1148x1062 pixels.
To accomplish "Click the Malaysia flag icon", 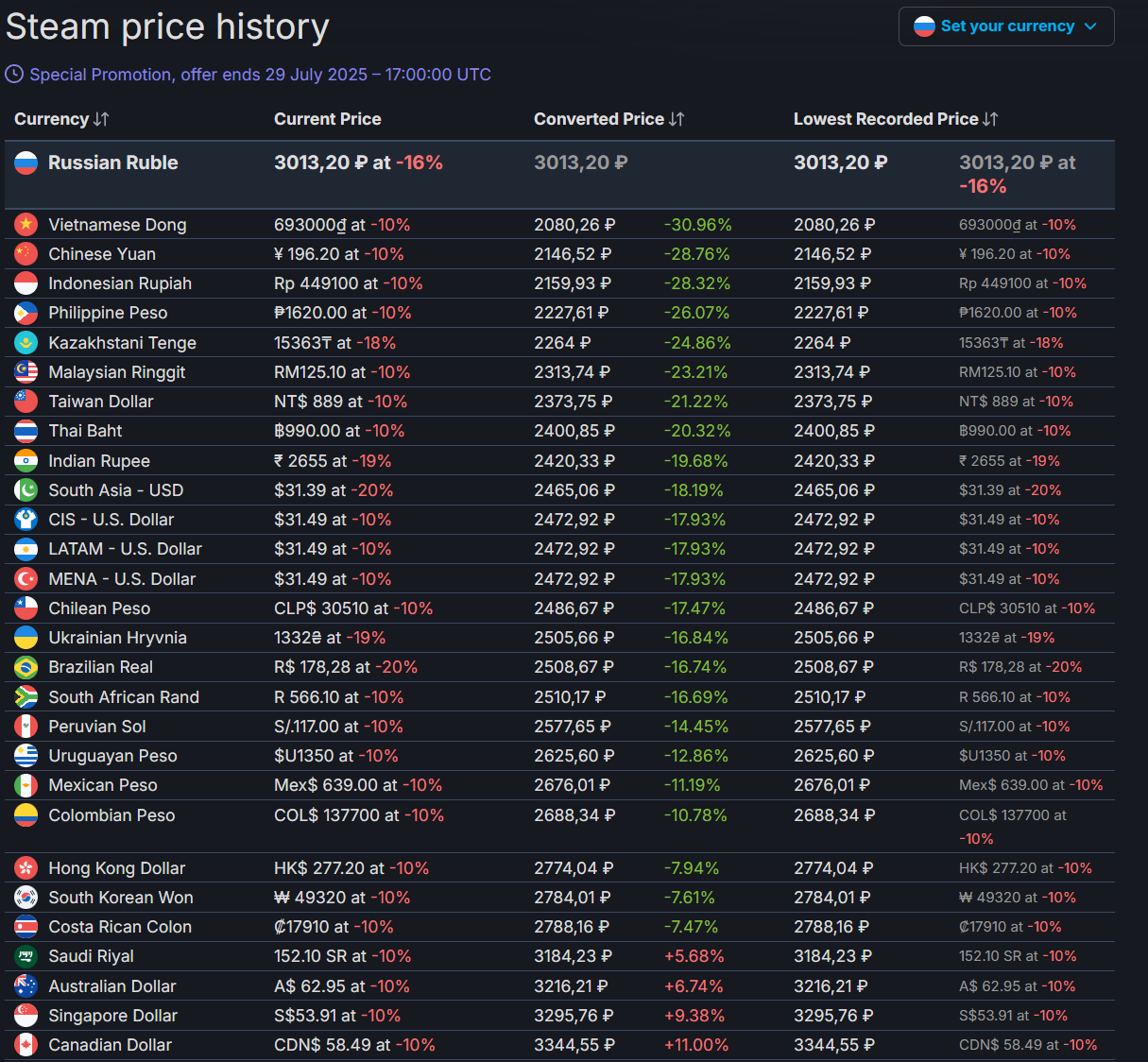I will point(26,371).
